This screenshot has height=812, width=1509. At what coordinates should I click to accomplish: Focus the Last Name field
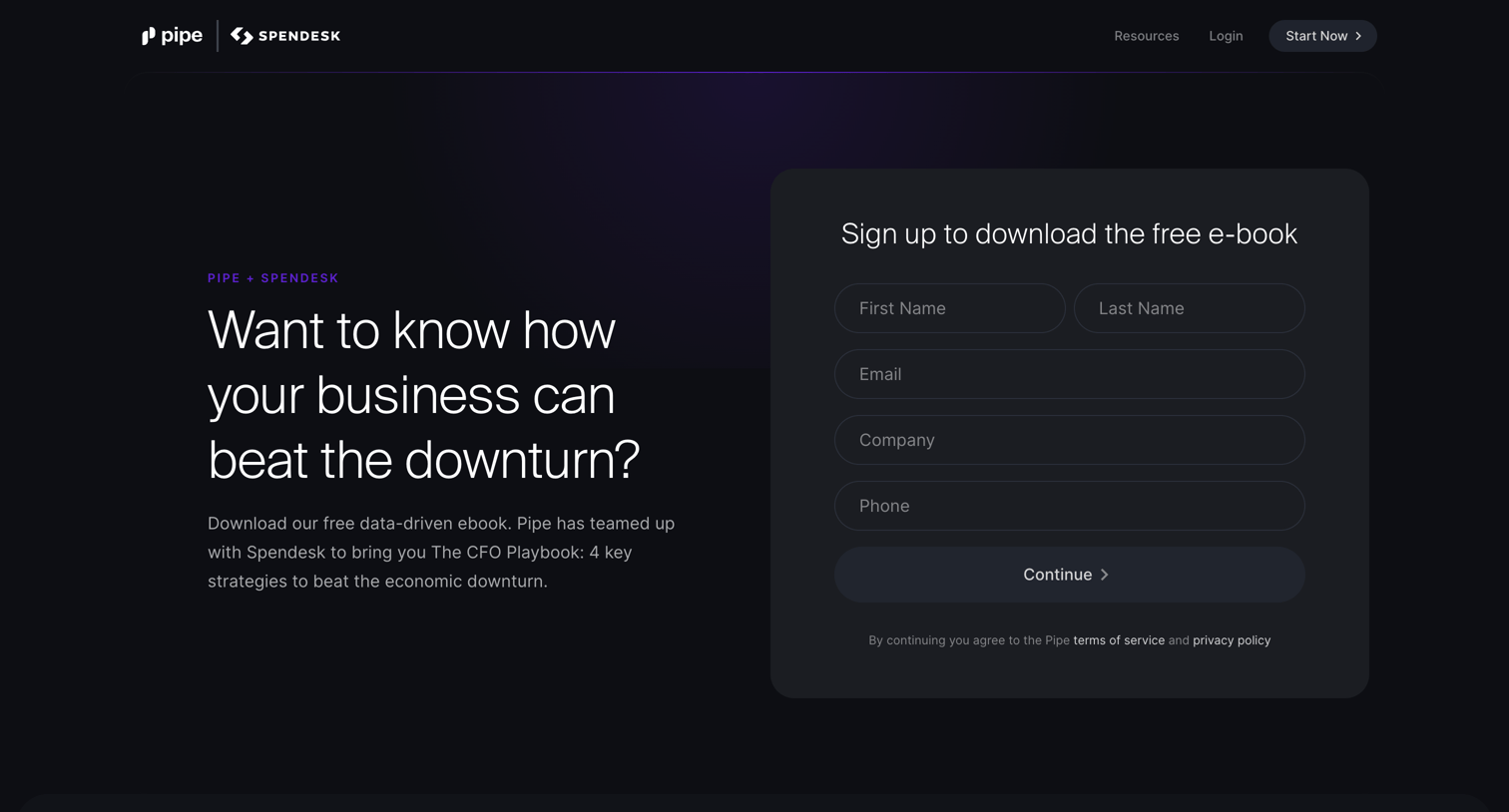[x=1189, y=308]
